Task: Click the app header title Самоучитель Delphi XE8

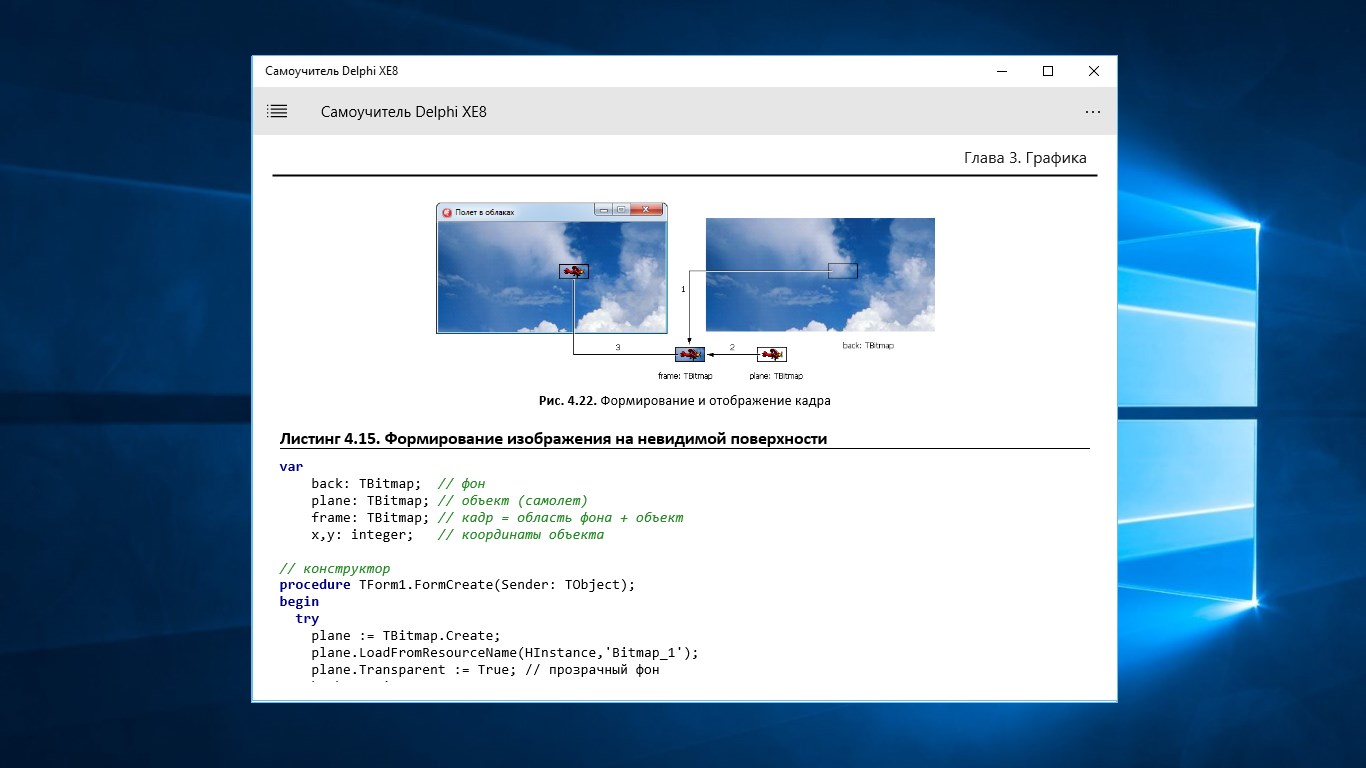Action: pyautogui.click(x=404, y=112)
